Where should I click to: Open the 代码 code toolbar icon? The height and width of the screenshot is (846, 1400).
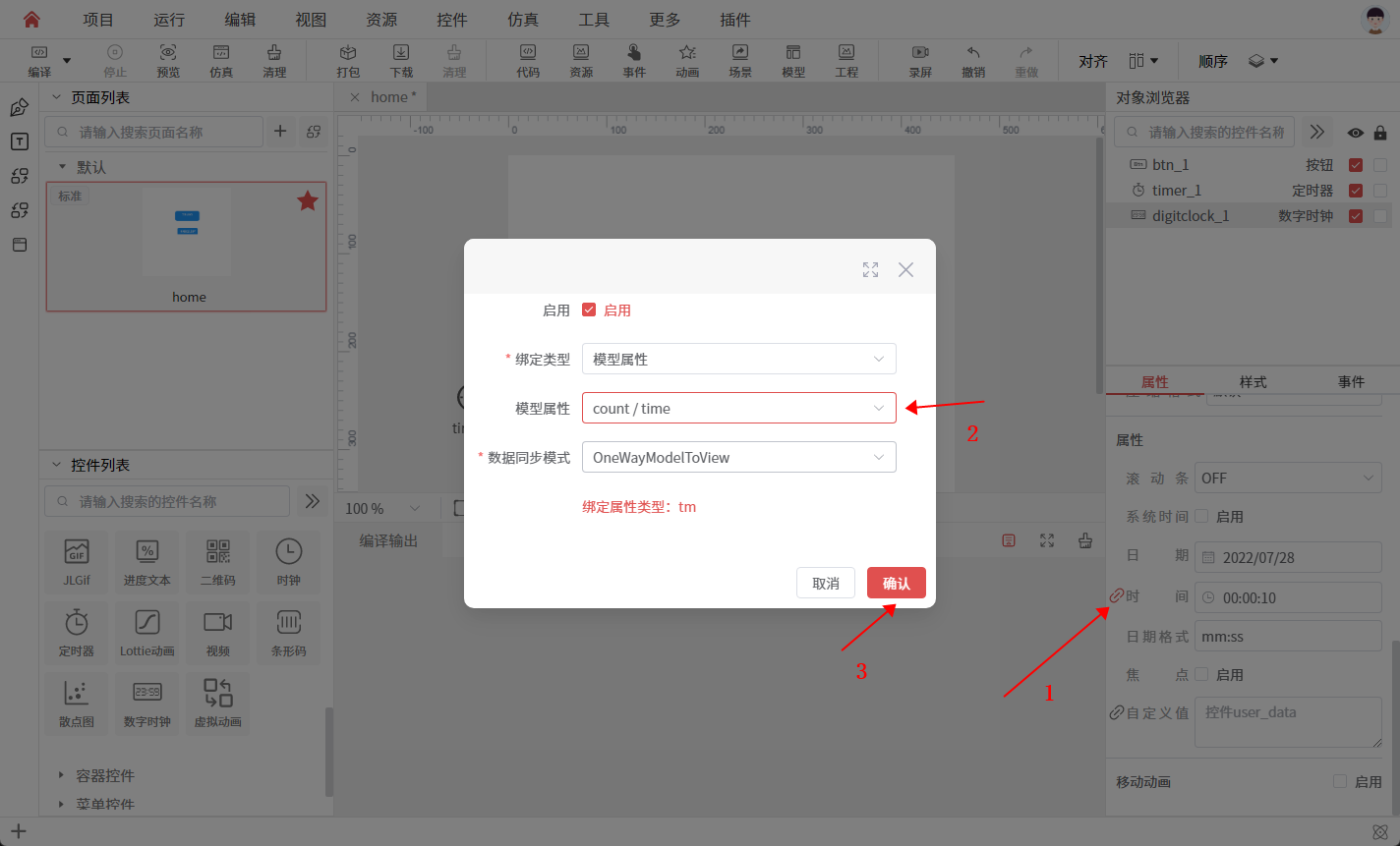pyautogui.click(x=528, y=61)
